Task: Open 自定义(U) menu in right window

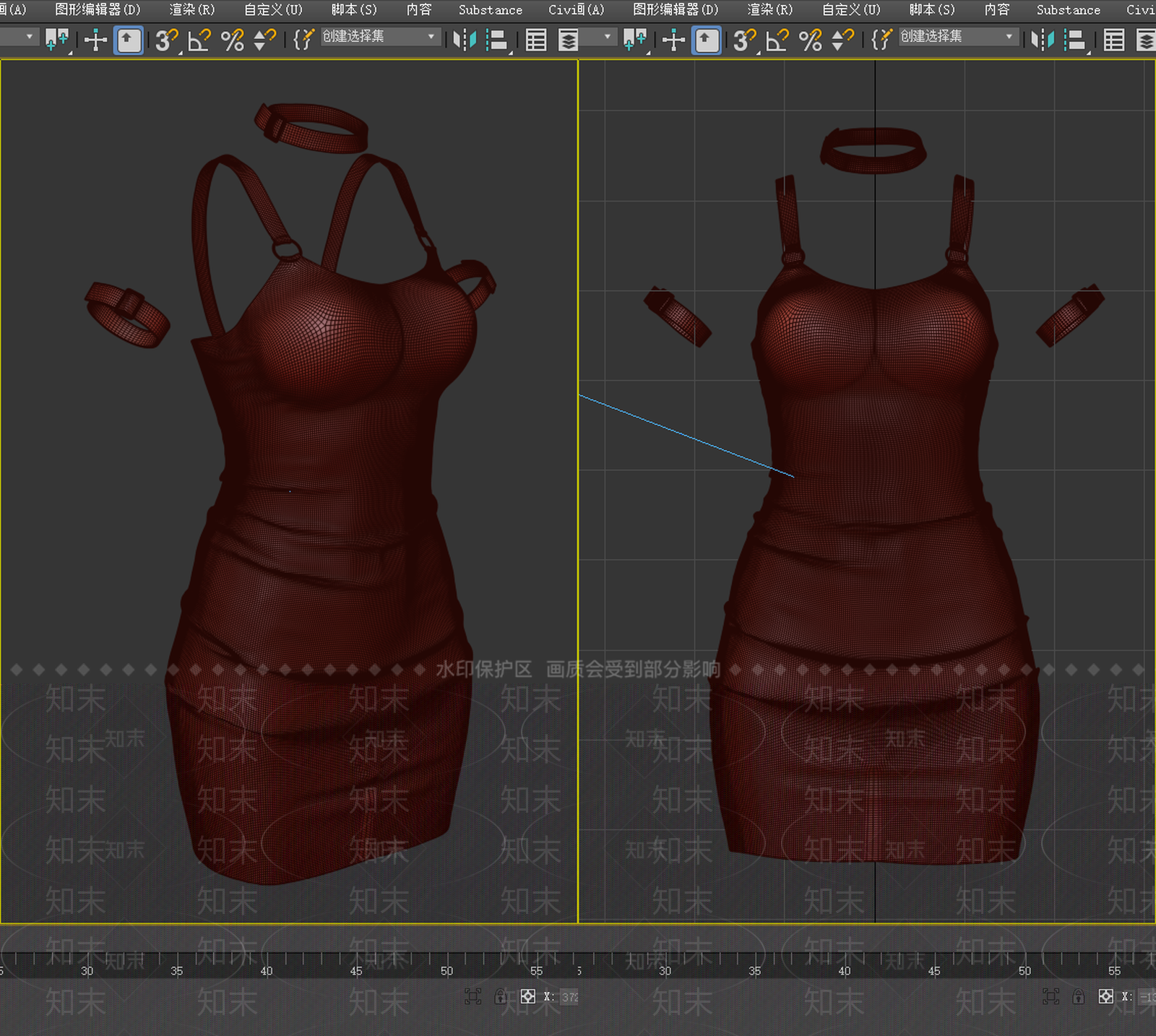Action: tap(851, 9)
